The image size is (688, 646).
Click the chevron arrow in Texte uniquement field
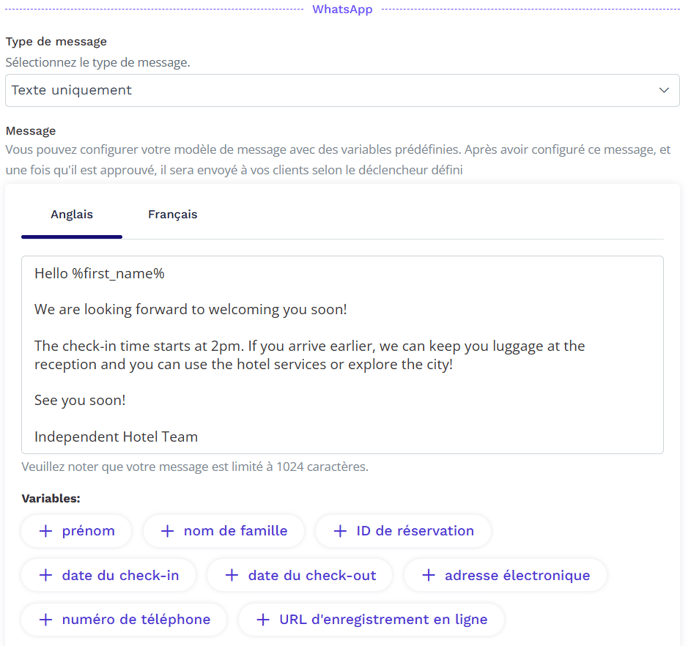coord(664,90)
